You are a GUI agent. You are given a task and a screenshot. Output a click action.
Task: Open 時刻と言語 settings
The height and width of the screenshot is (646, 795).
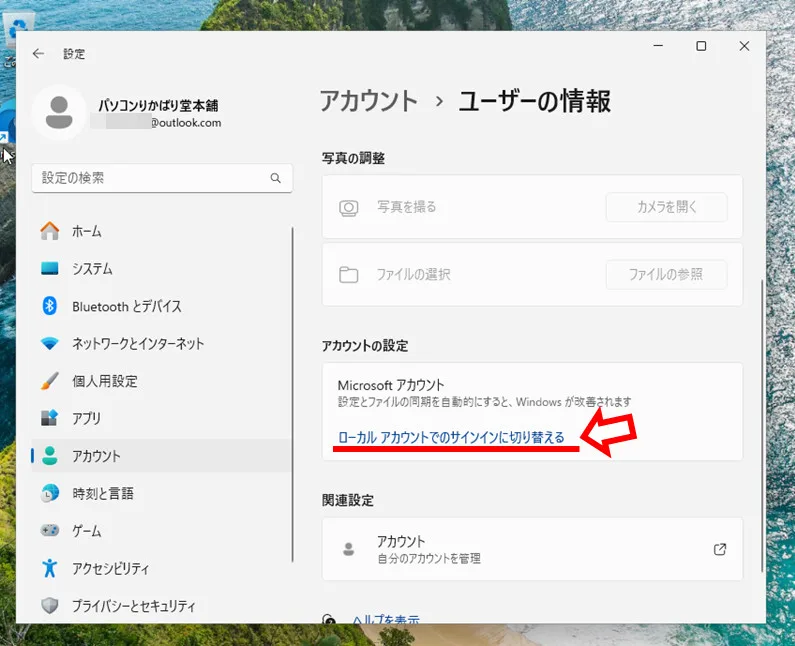click(x=162, y=493)
